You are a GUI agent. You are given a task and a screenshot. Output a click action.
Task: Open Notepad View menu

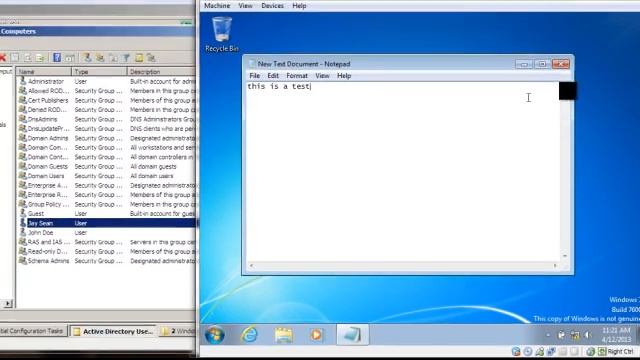(x=322, y=76)
